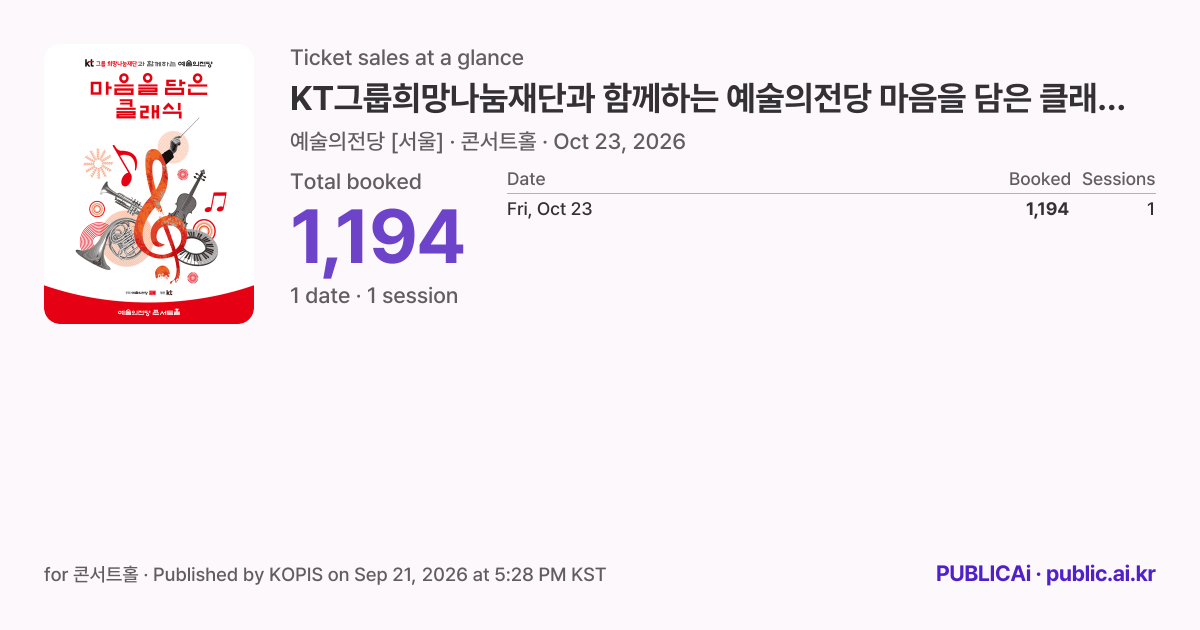The height and width of the screenshot is (630, 1200).
Task: Select the event title heading
Action: [707, 99]
